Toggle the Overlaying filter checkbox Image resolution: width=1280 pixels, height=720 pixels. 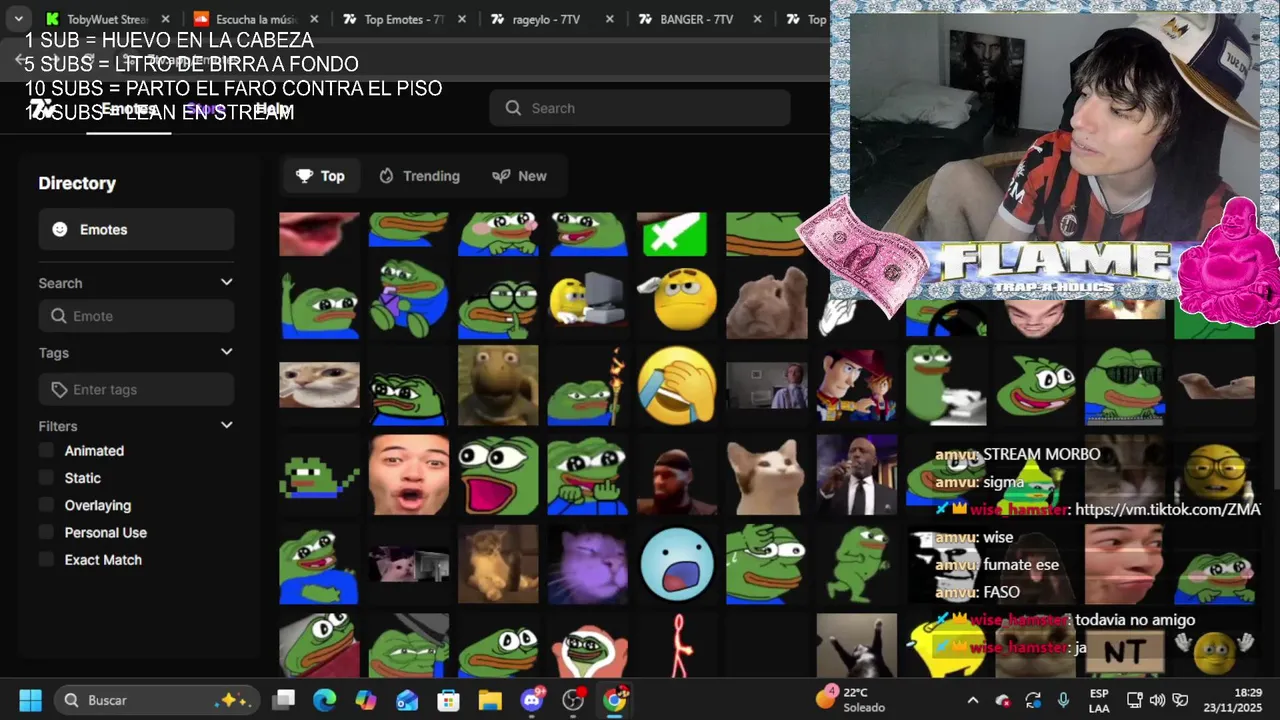pyautogui.click(x=46, y=505)
